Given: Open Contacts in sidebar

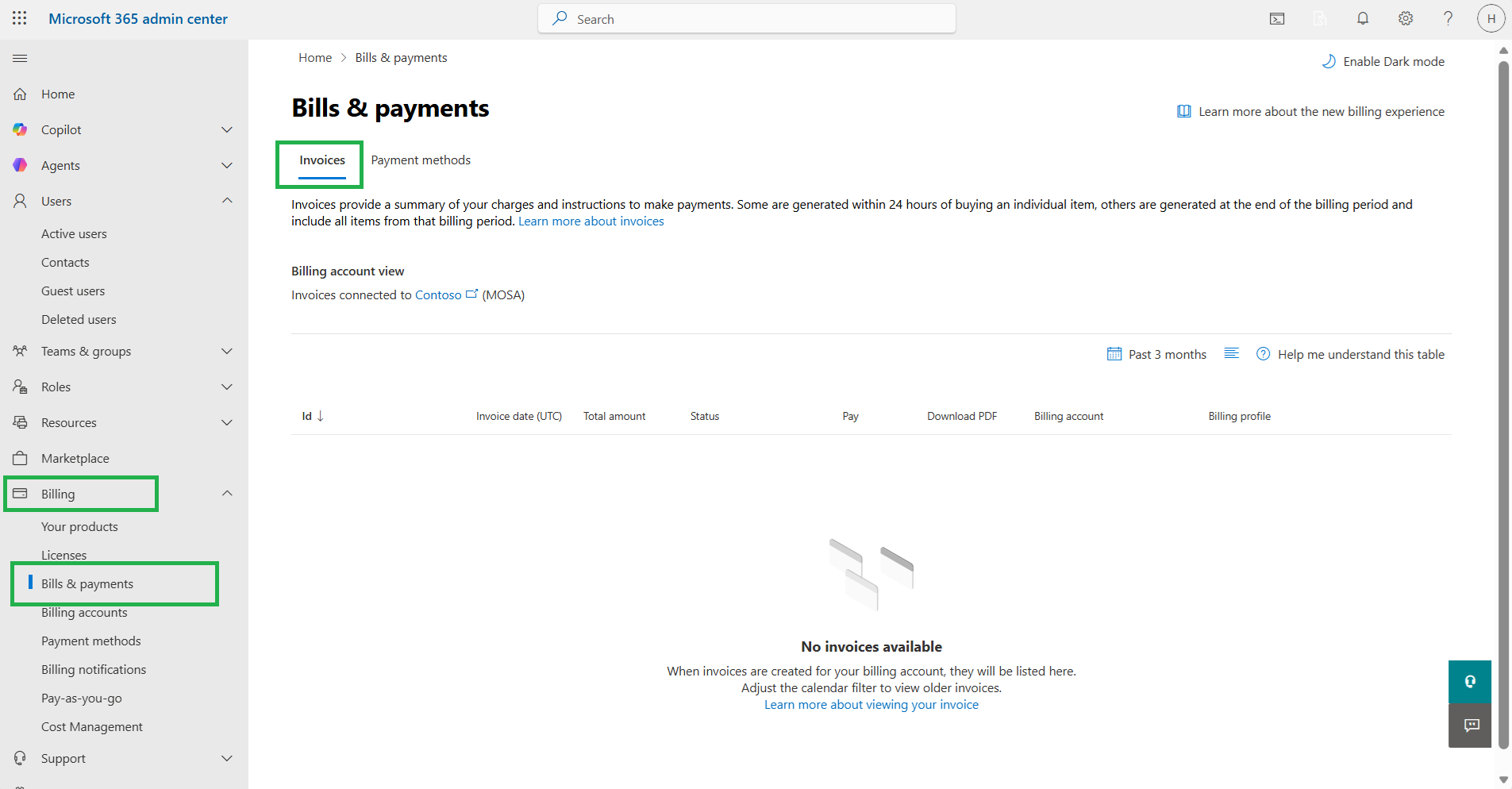Looking at the screenshot, I should coord(65,262).
